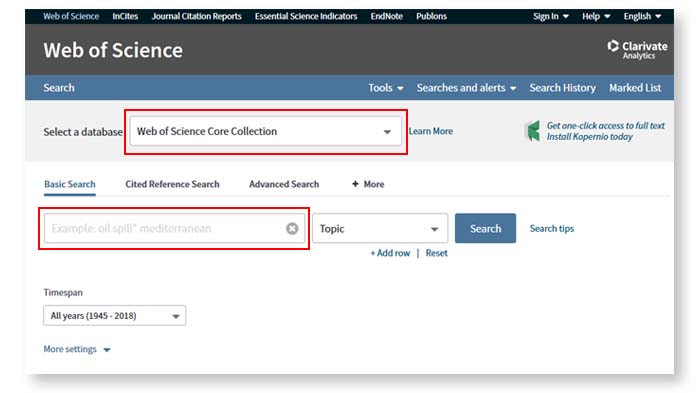Viewport: 700px width, 393px height.
Task: Open the Topic field dropdown
Action: (380, 229)
